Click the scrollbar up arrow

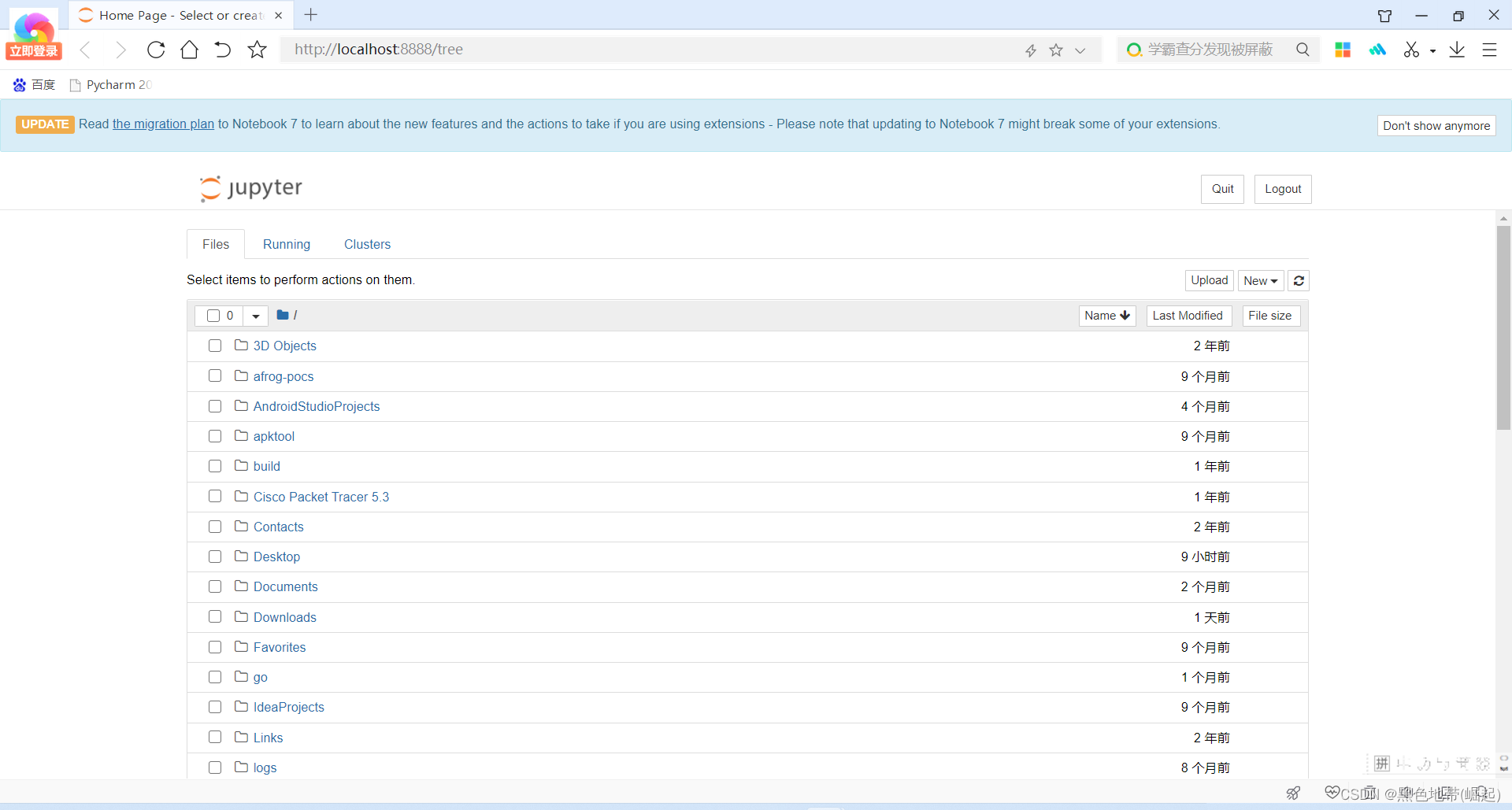click(1503, 219)
